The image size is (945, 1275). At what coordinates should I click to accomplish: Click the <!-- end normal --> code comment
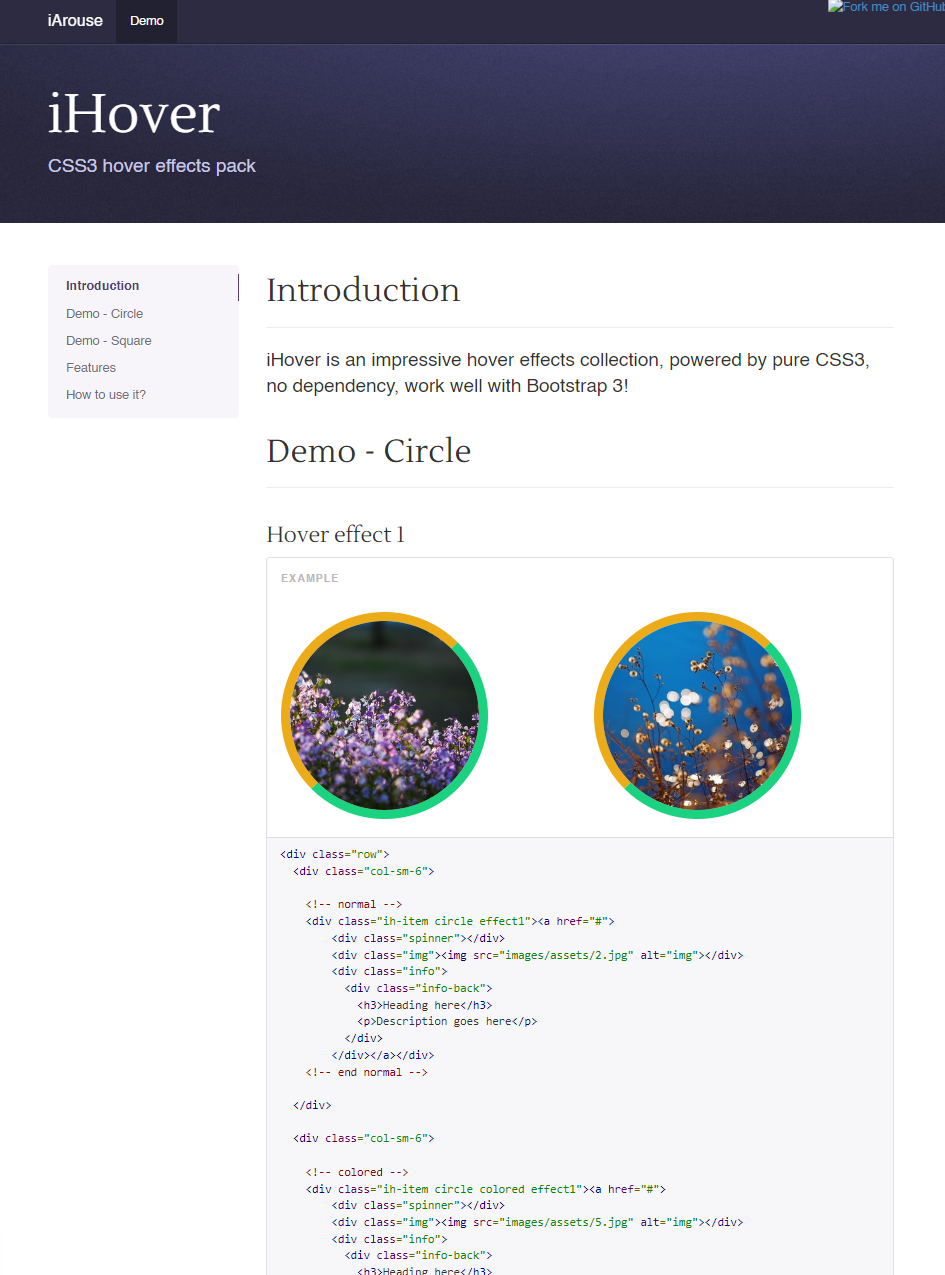[367, 1072]
